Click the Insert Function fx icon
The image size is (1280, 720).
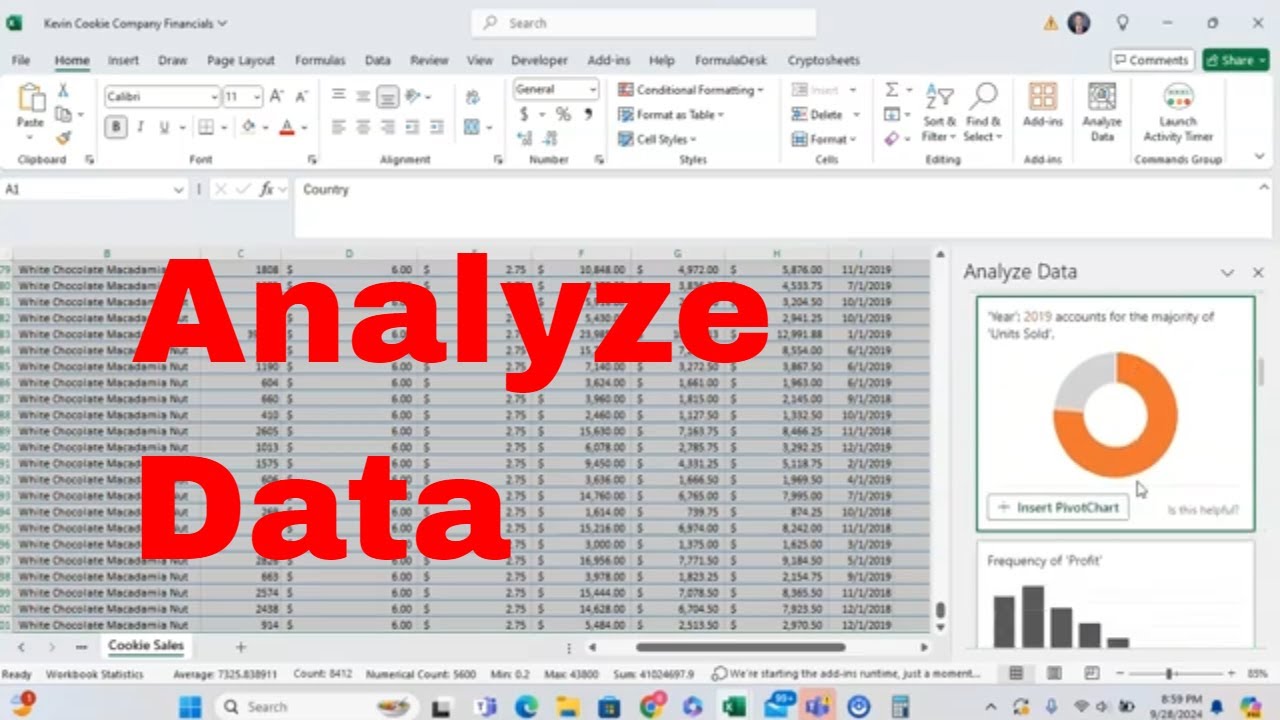267,189
